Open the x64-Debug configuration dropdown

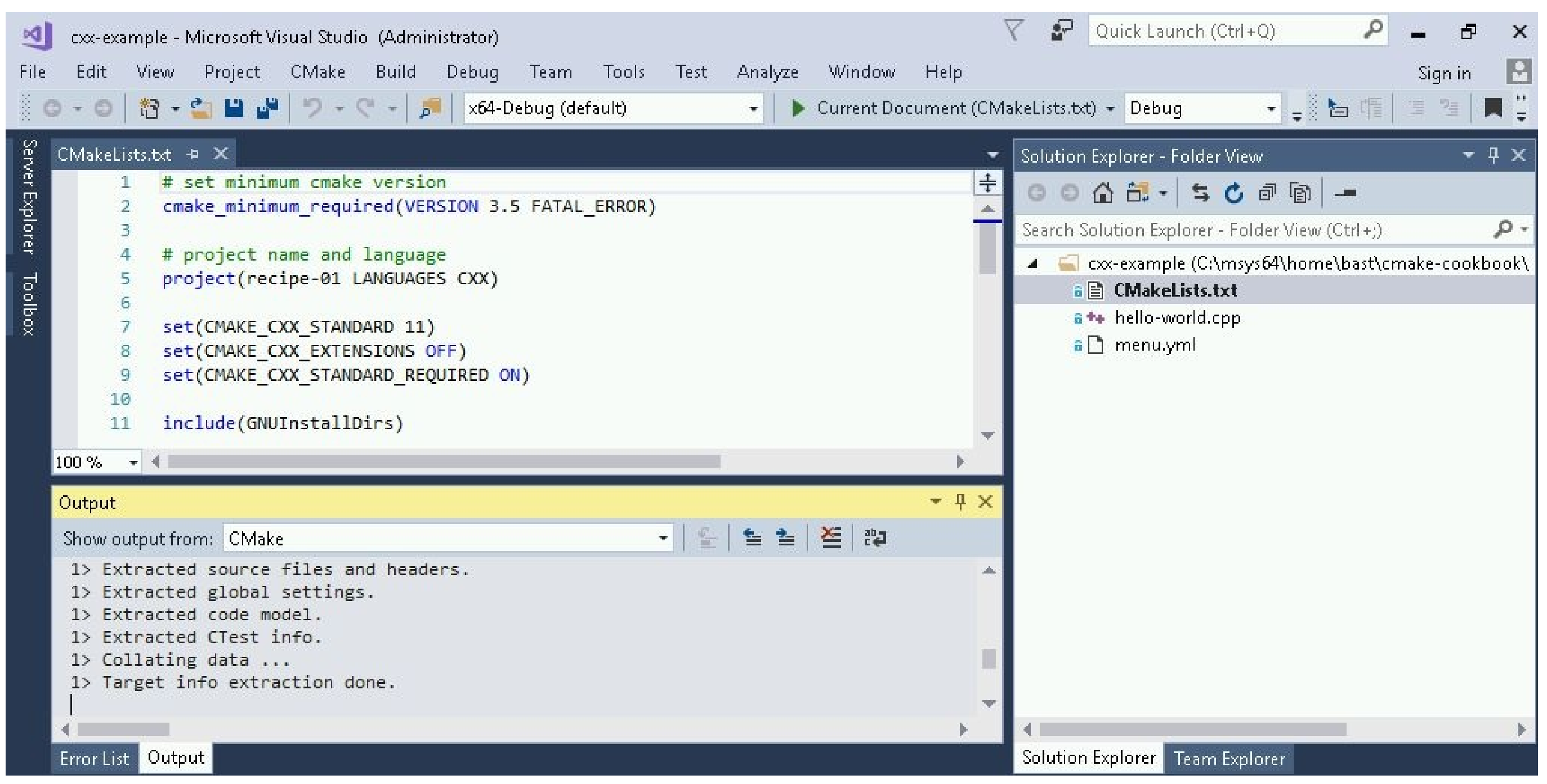point(753,109)
